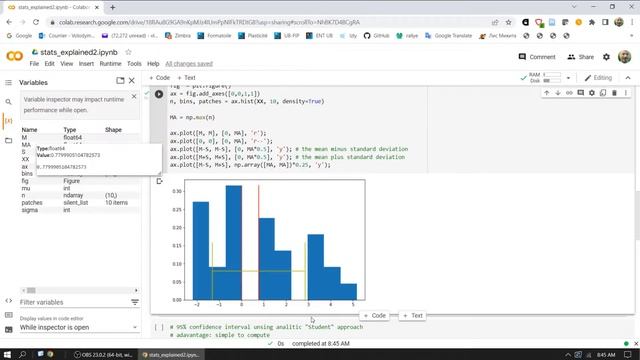Open cell editor settings gear

592,93
